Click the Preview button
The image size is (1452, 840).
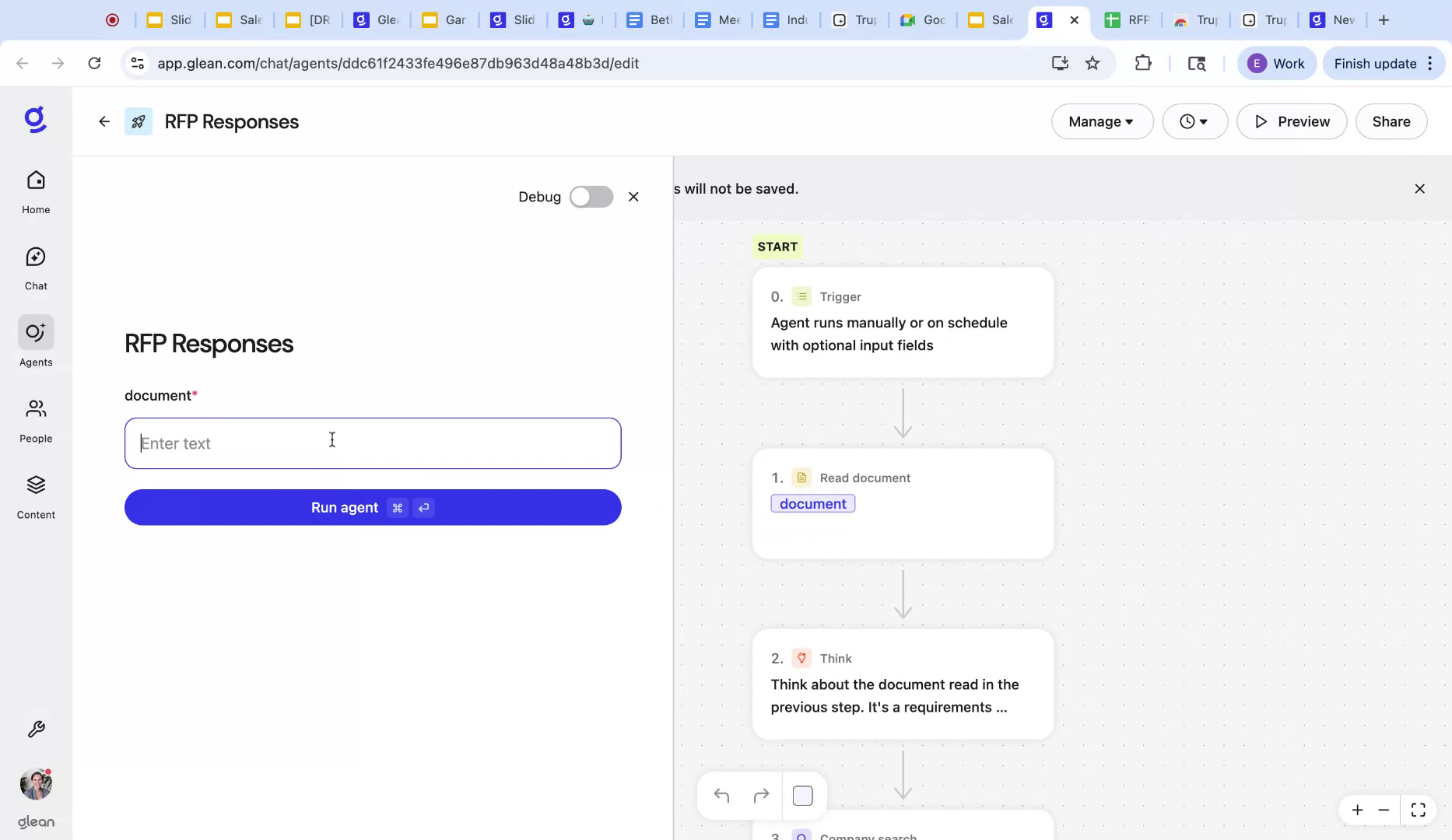(x=1291, y=121)
